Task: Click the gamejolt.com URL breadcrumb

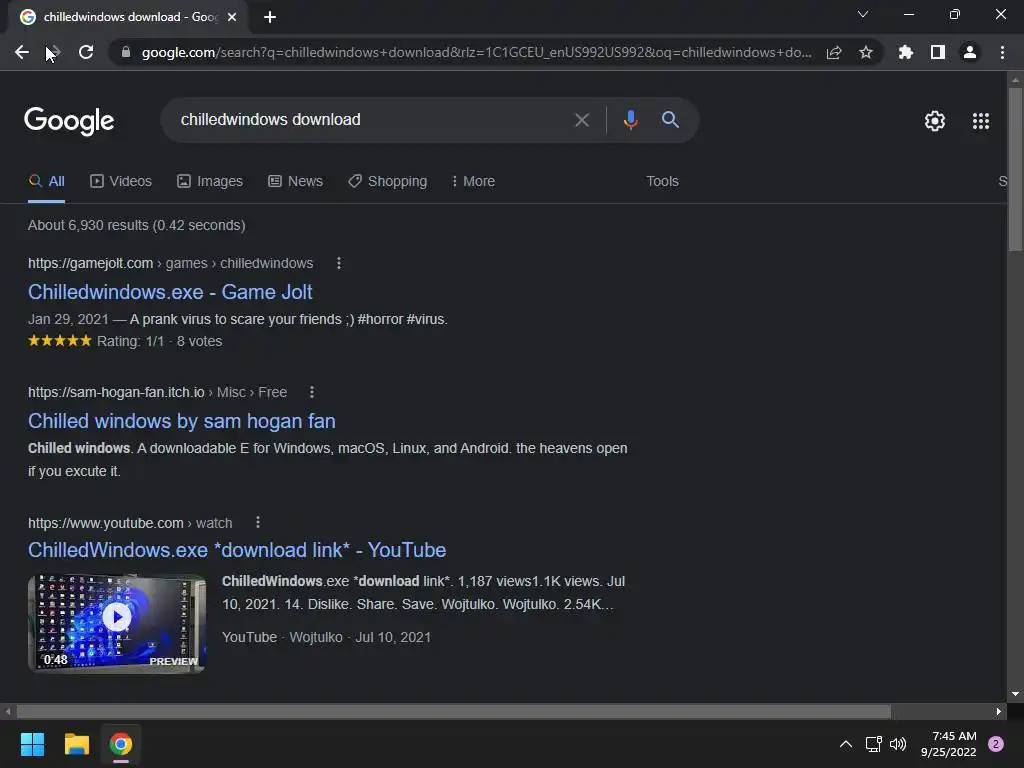Action: pyautogui.click(x=170, y=263)
